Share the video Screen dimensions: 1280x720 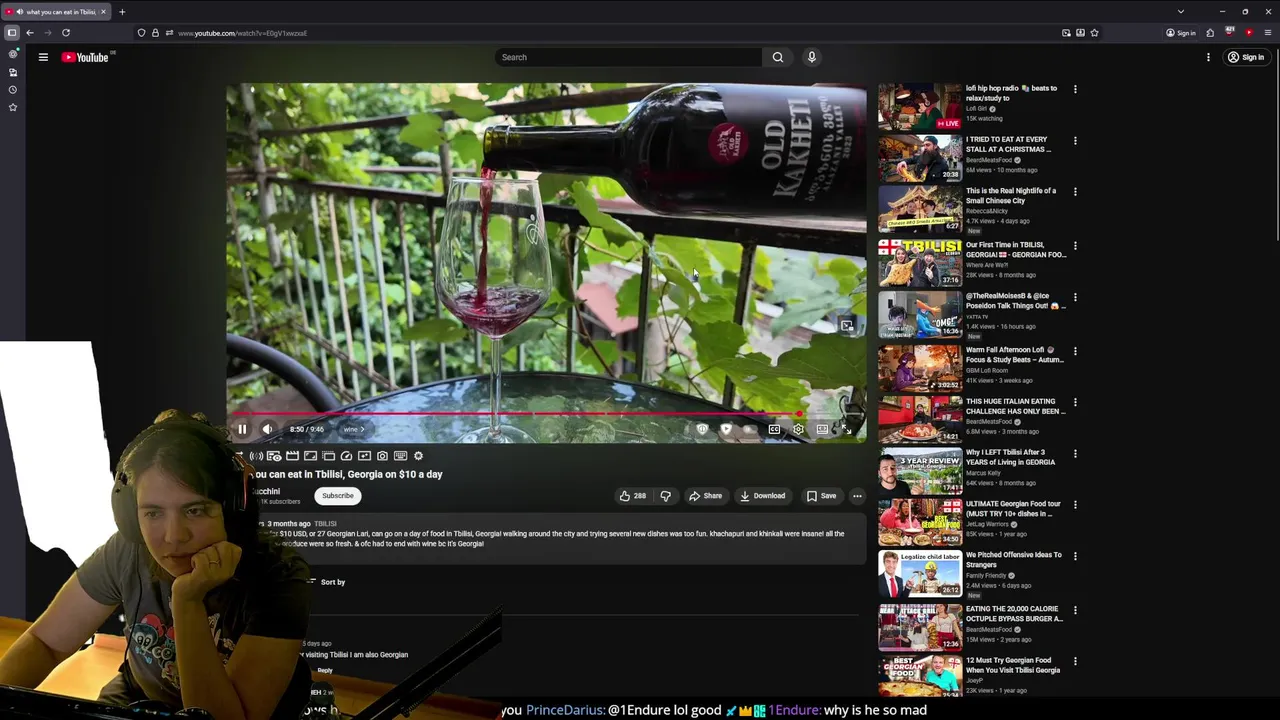pyautogui.click(x=705, y=496)
